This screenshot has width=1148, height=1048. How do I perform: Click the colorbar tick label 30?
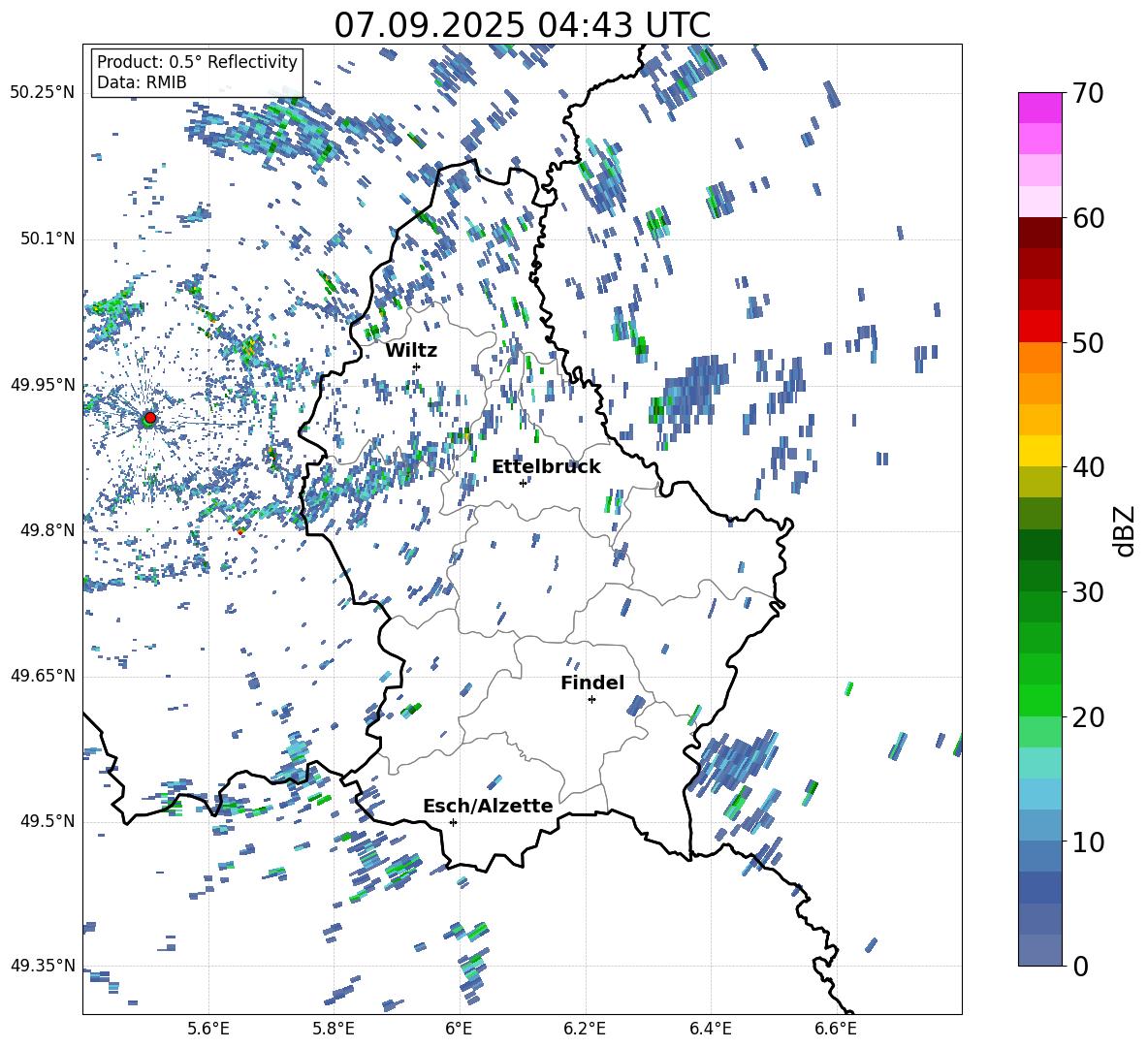click(x=1088, y=592)
